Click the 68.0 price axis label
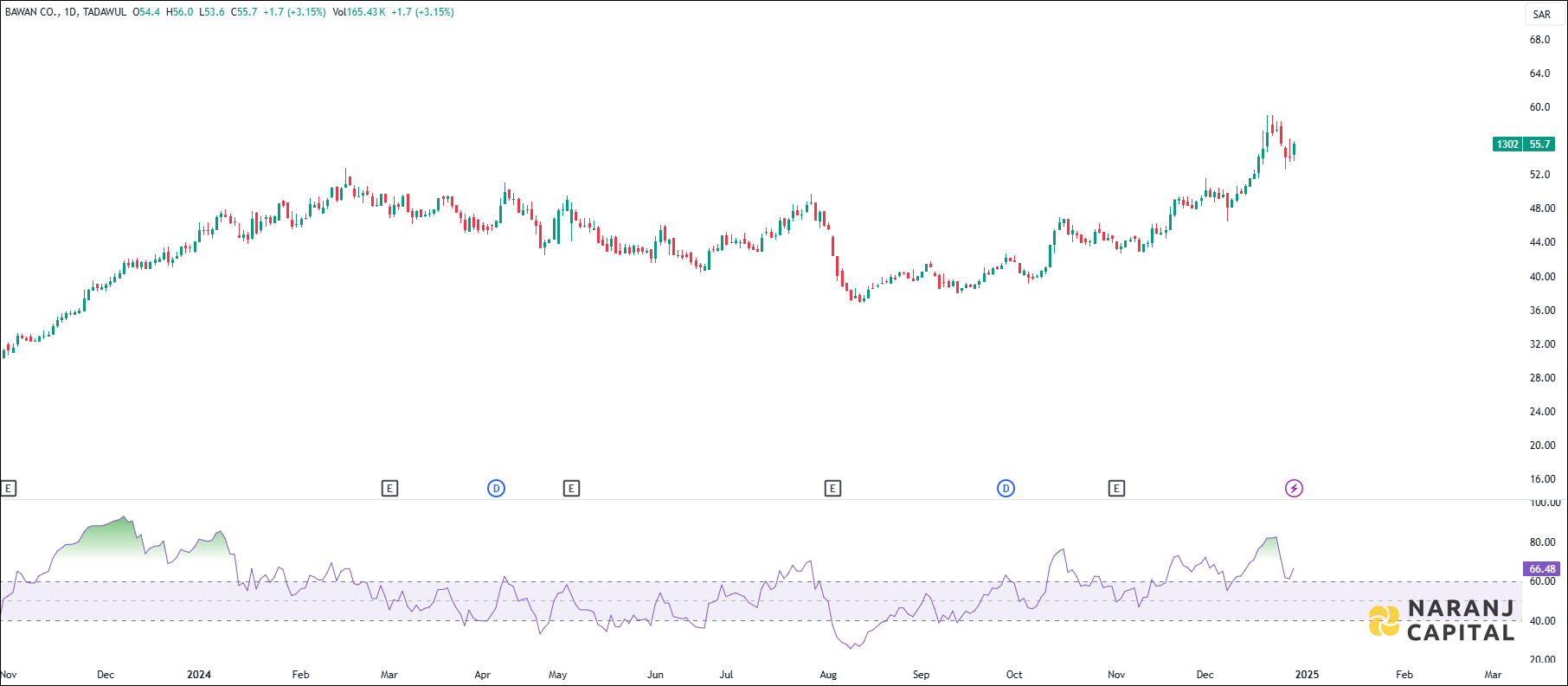This screenshot has width=1568, height=686. (1540, 40)
